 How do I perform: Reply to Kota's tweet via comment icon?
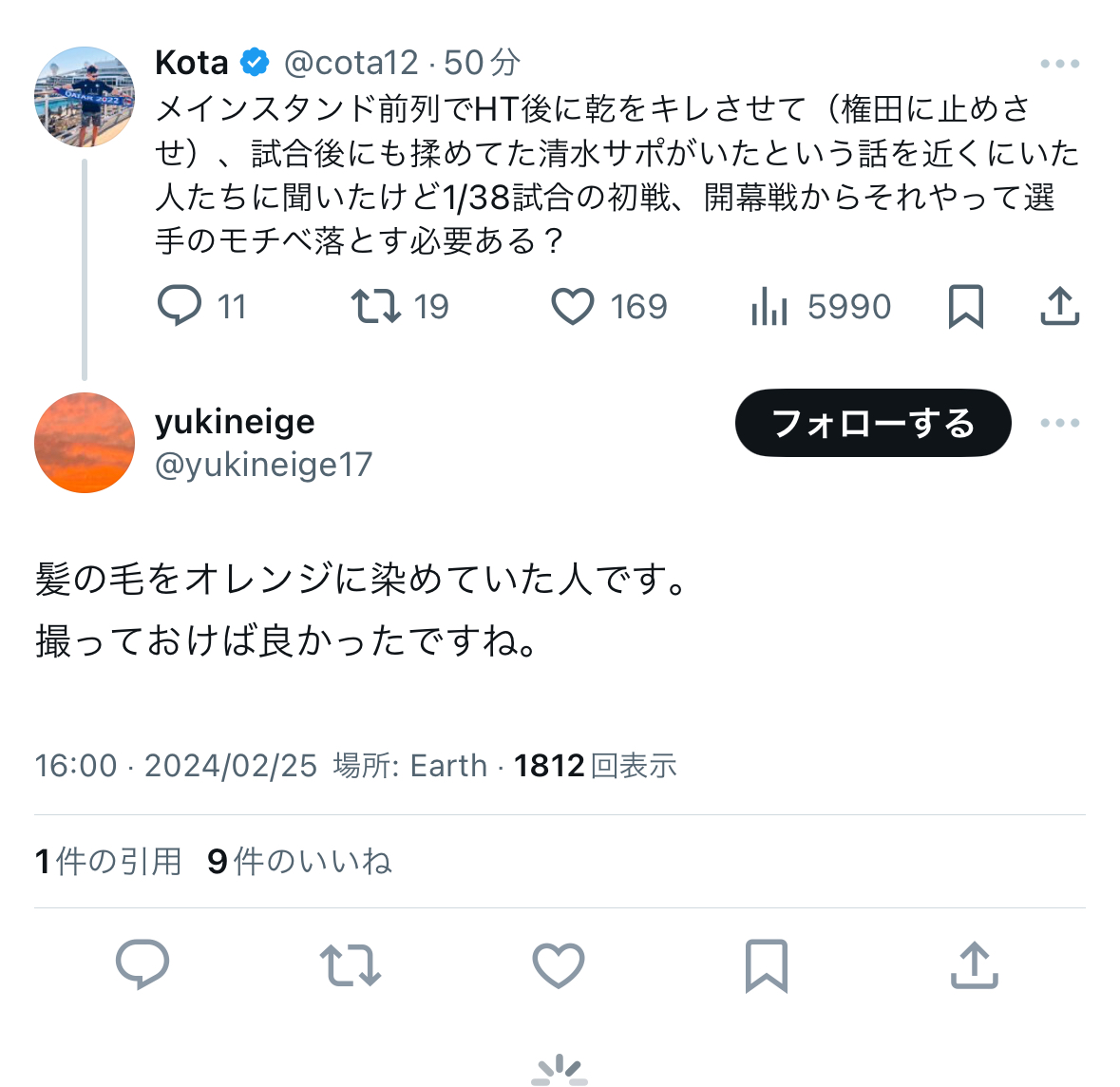pyautogui.click(x=180, y=306)
